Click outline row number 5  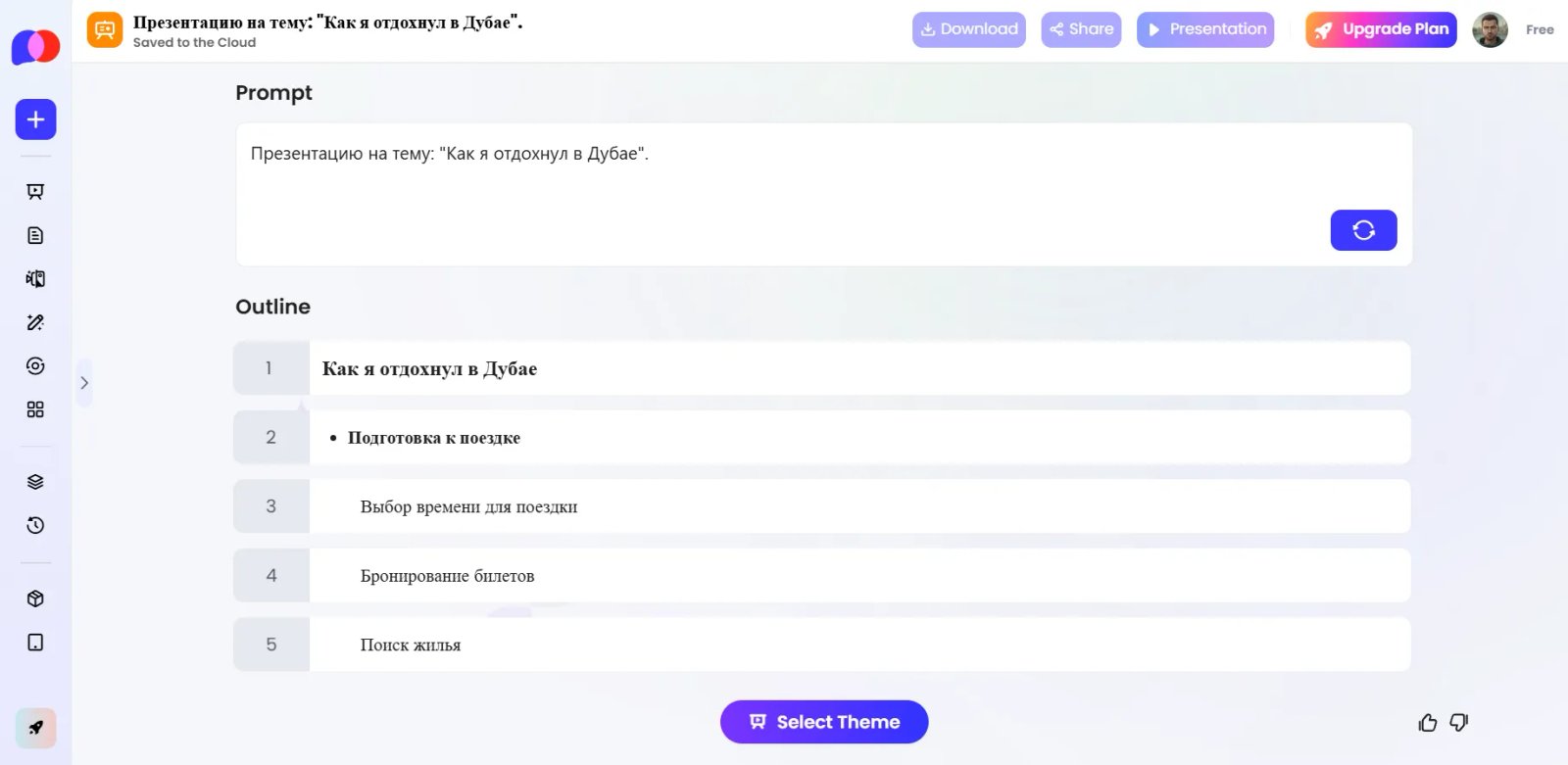tap(271, 645)
